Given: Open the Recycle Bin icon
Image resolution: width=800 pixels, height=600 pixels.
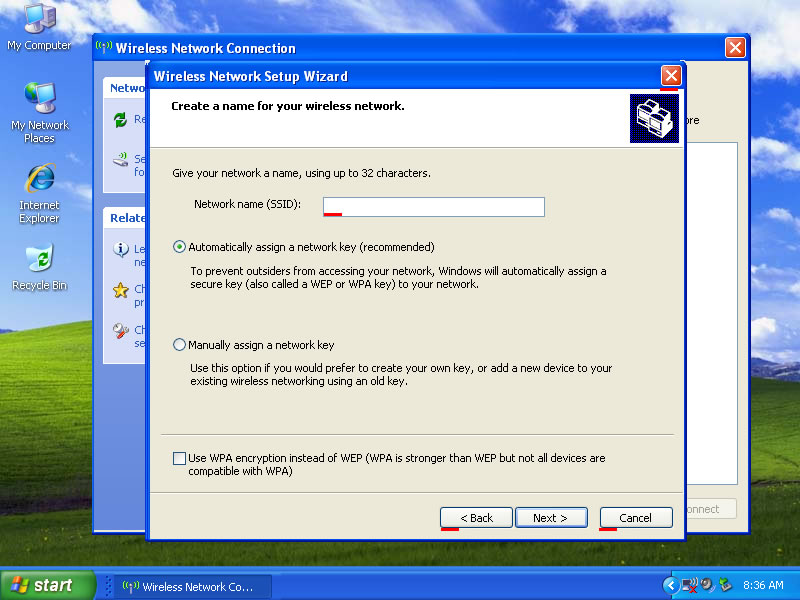Looking at the screenshot, I should pyautogui.click(x=40, y=268).
